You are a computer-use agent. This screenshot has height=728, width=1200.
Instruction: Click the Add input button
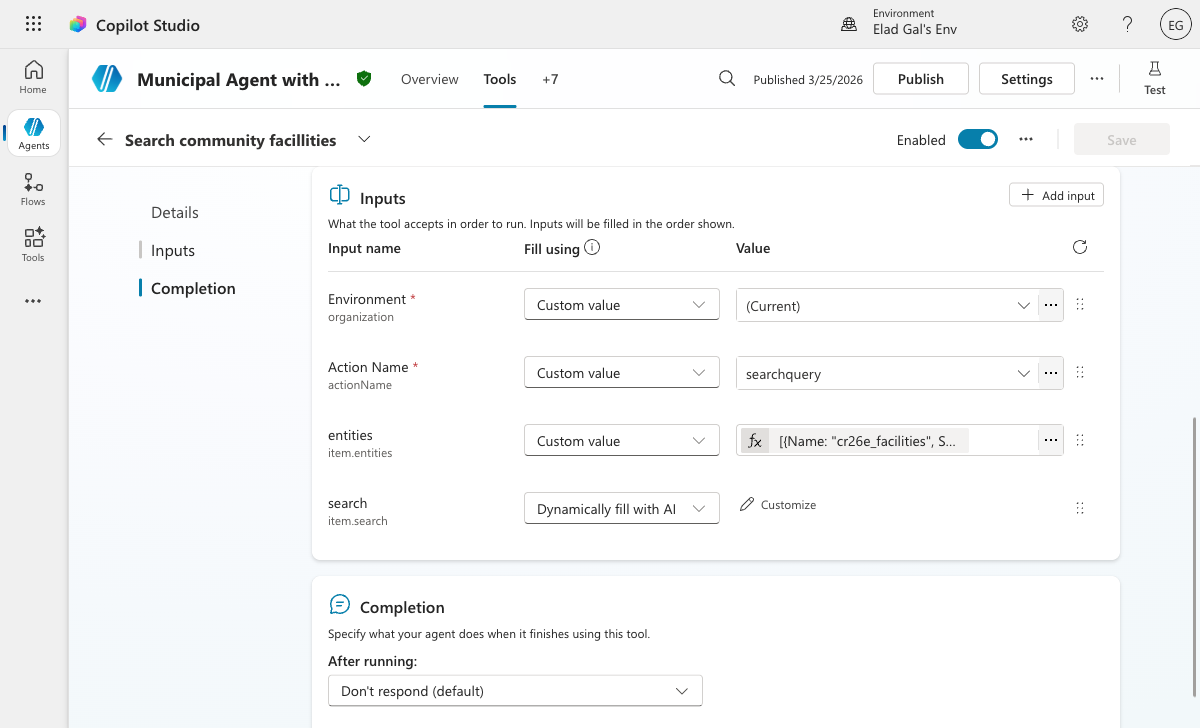[1056, 195]
